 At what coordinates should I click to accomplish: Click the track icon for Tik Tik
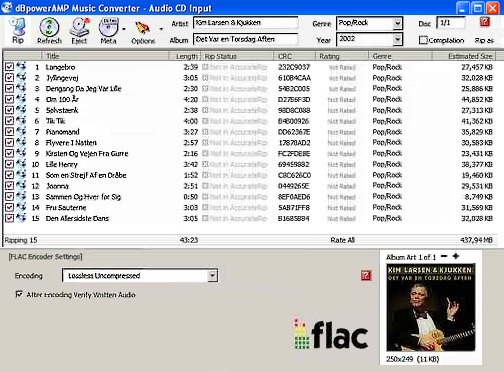pyautogui.click(x=21, y=120)
